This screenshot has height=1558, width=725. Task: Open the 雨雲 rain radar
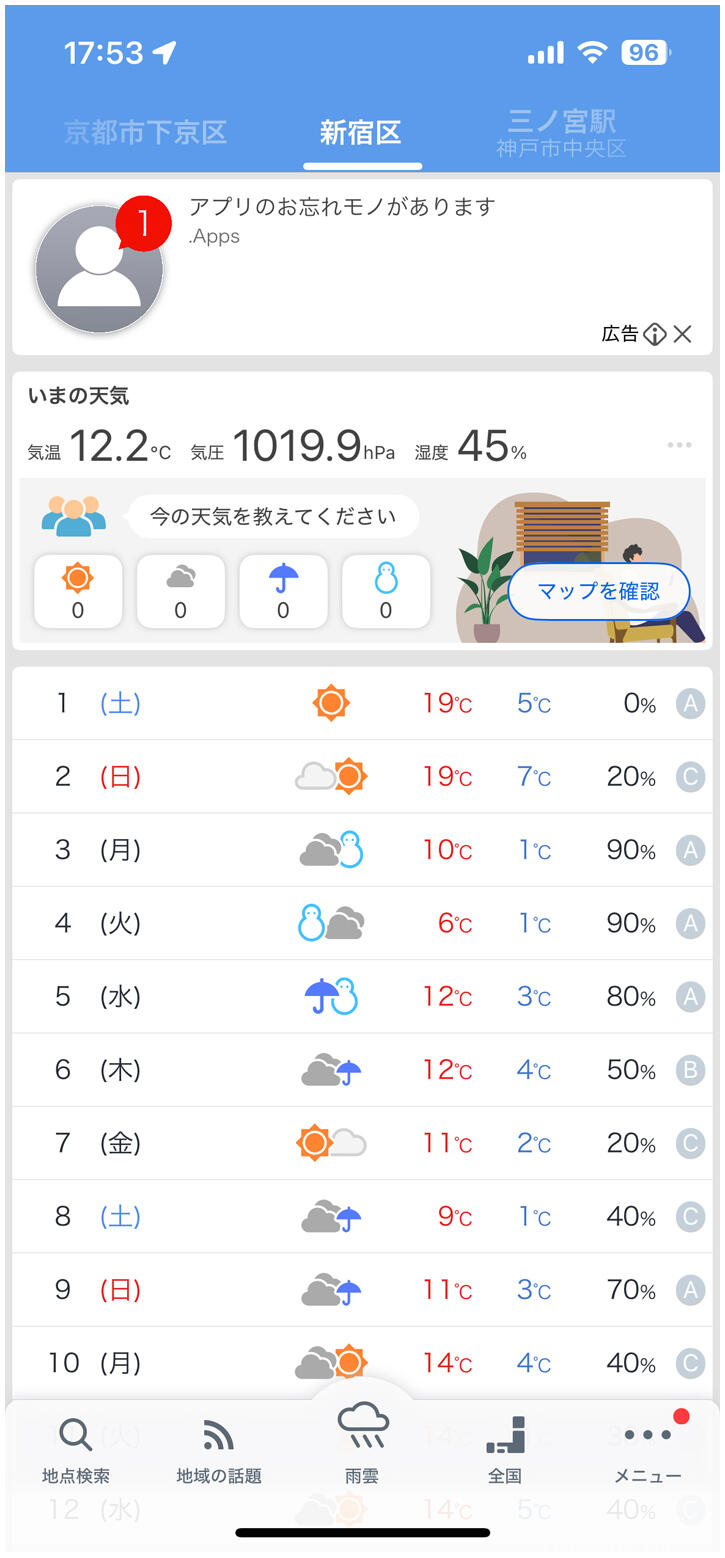(x=362, y=1444)
